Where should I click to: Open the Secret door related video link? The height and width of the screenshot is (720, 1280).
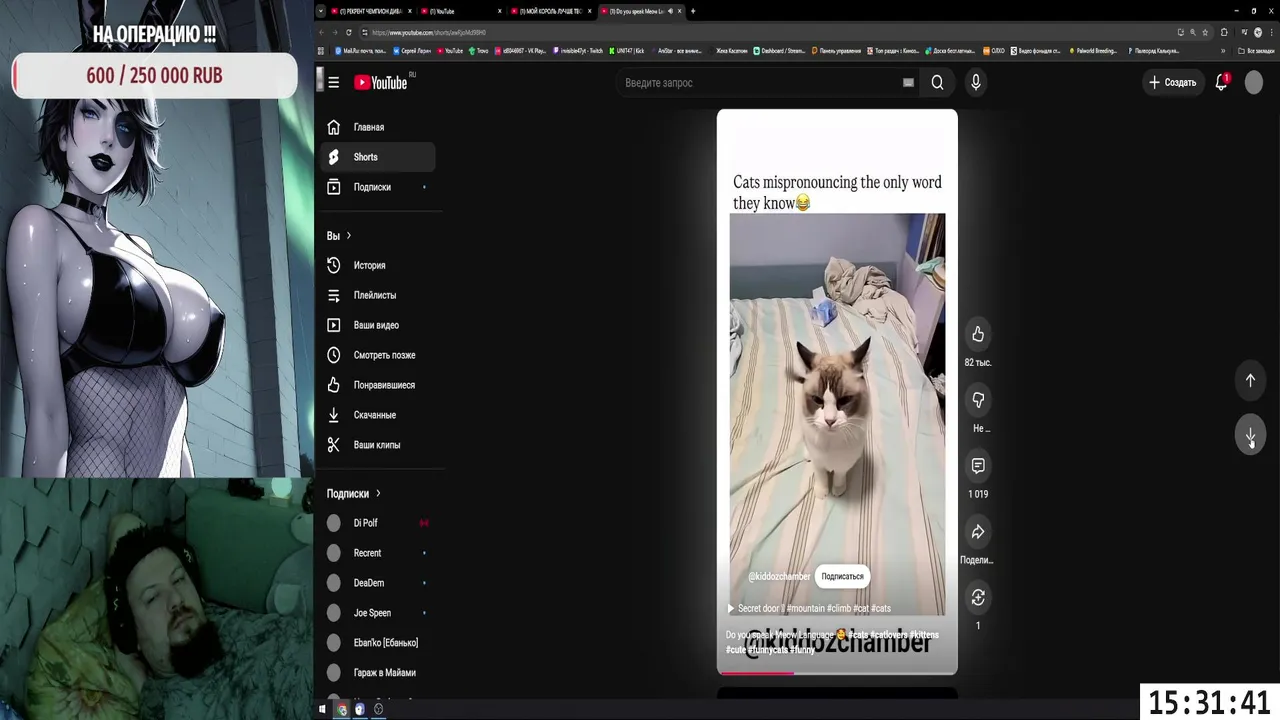click(808, 608)
